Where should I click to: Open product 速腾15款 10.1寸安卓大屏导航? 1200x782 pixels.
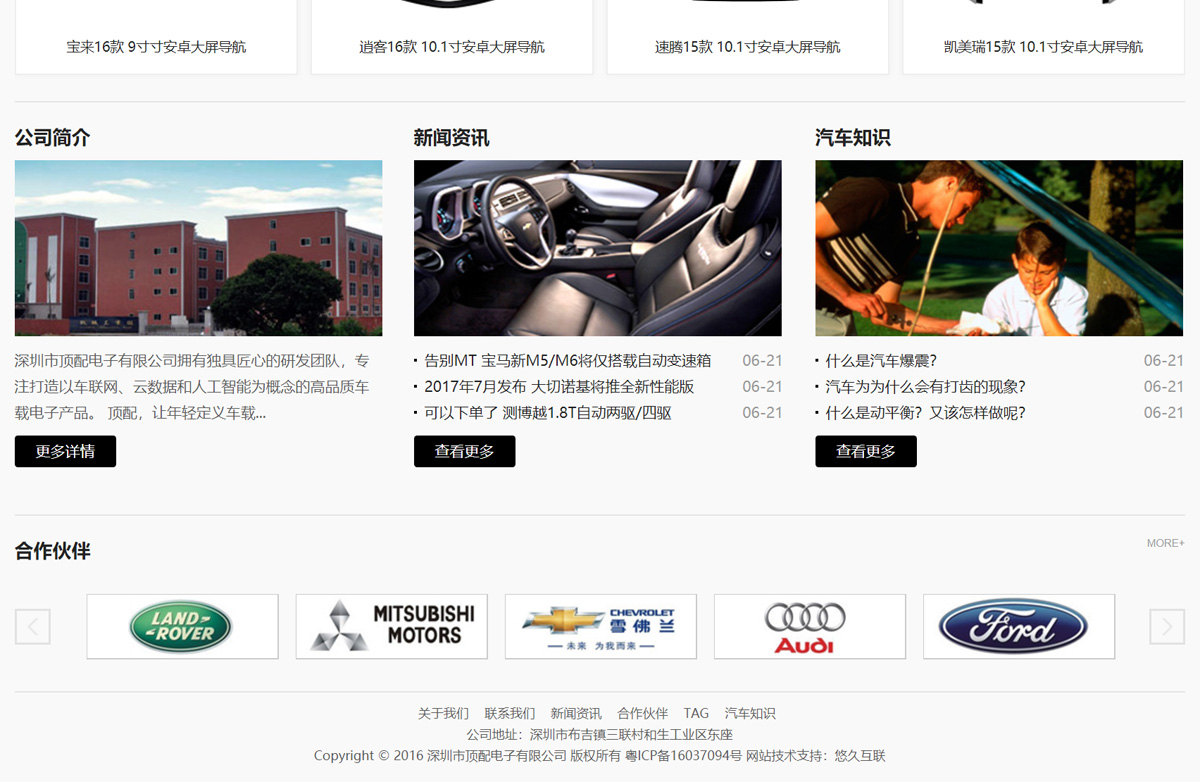pyautogui.click(x=747, y=47)
